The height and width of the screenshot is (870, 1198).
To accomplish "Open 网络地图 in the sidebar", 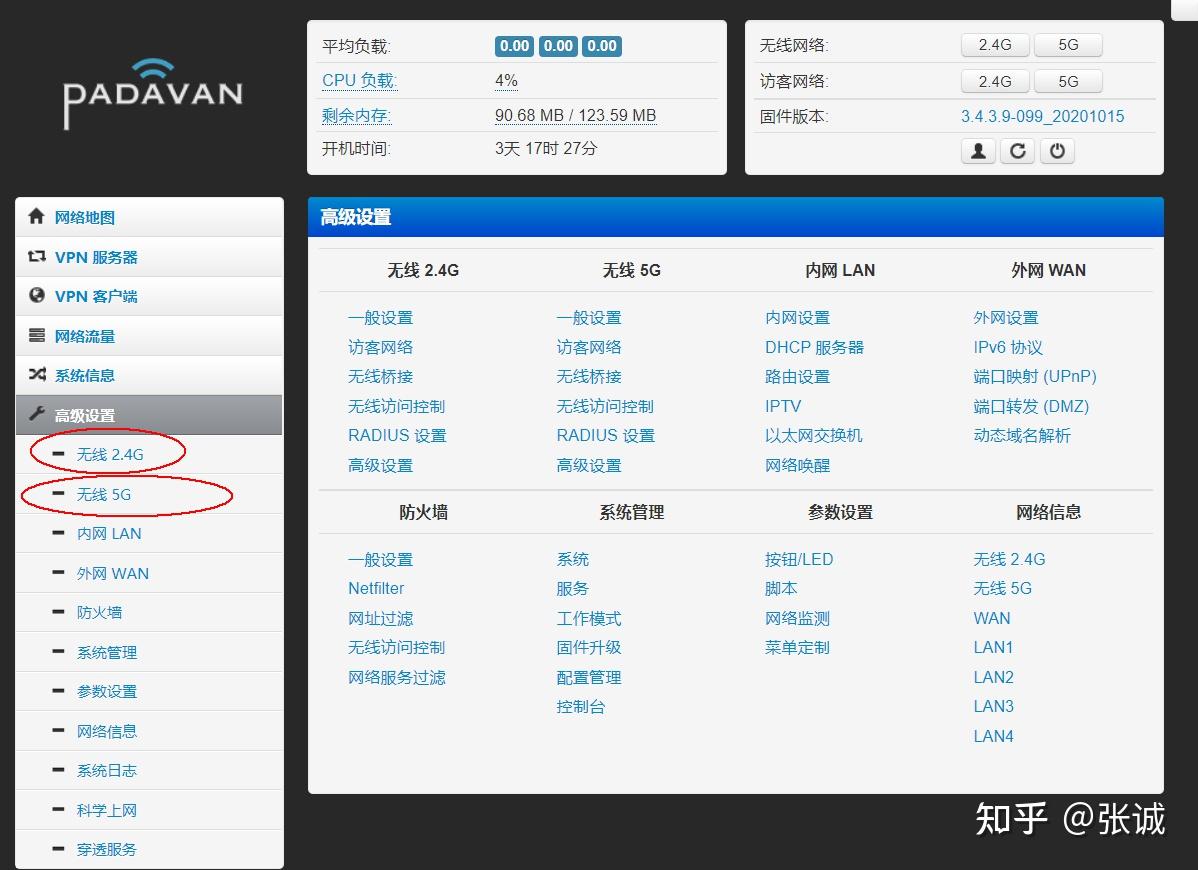I will point(149,217).
